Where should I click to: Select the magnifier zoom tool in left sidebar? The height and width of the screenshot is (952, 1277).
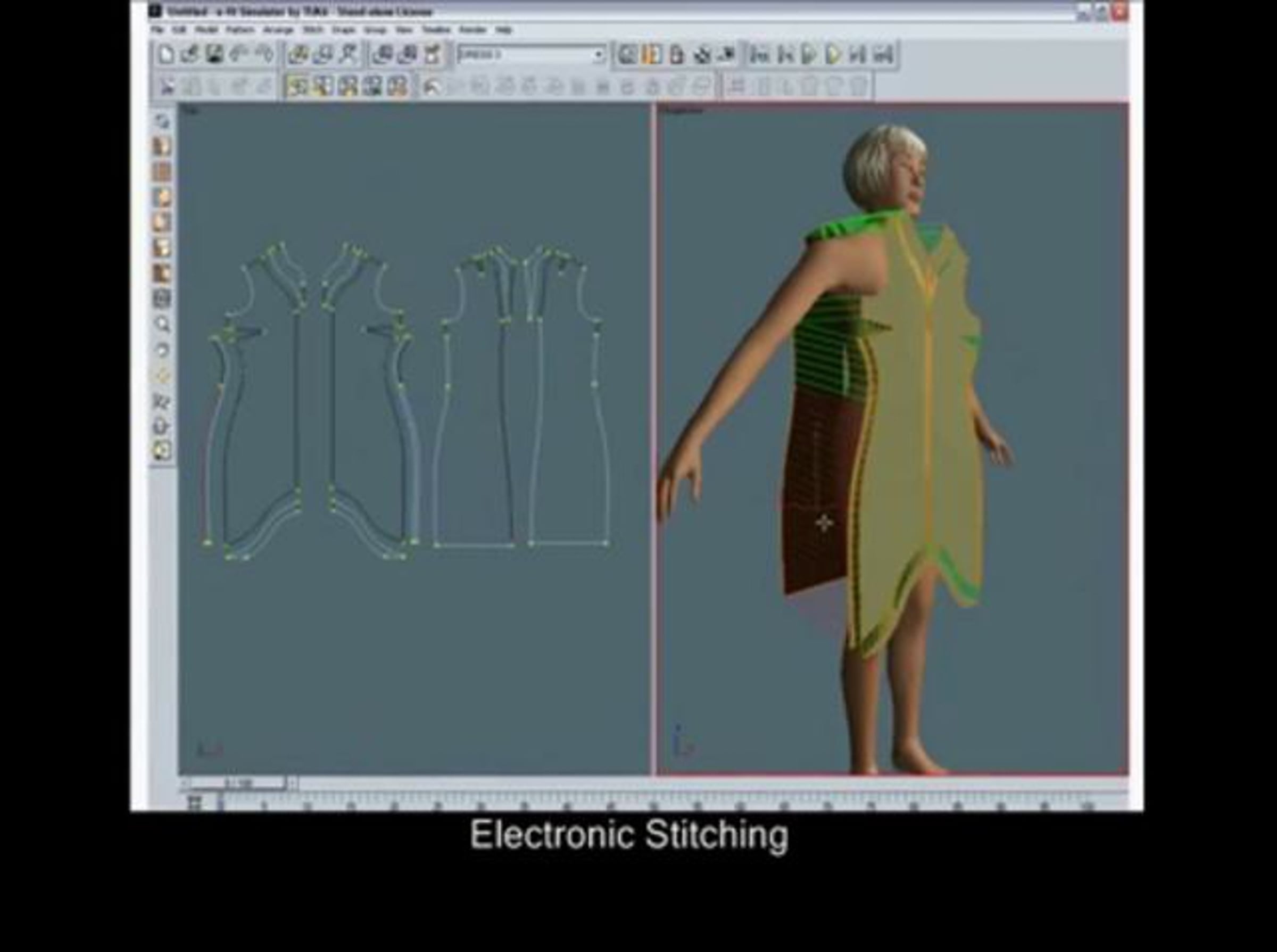pos(162,325)
